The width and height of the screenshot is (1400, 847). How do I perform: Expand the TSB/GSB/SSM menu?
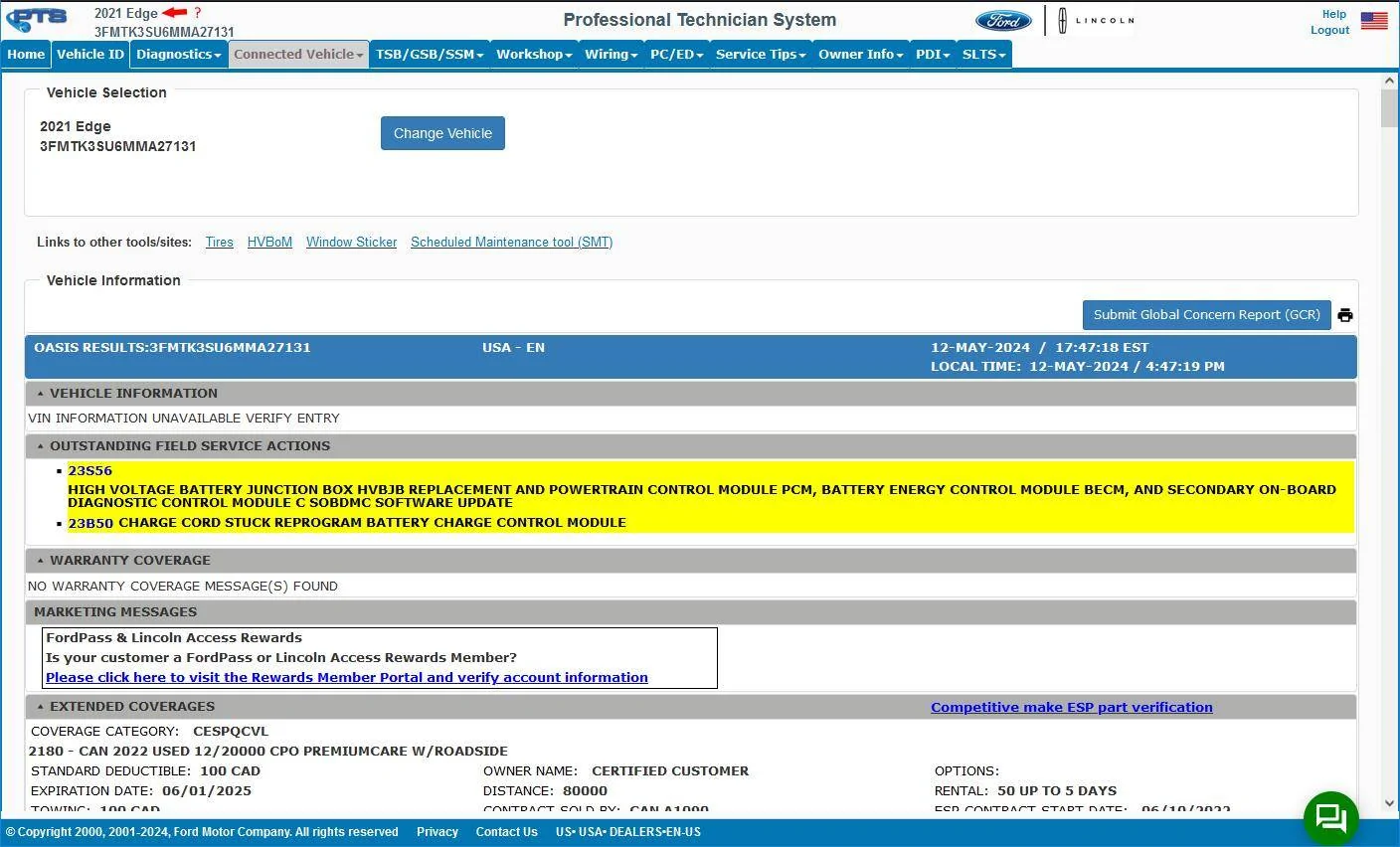[430, 55]
